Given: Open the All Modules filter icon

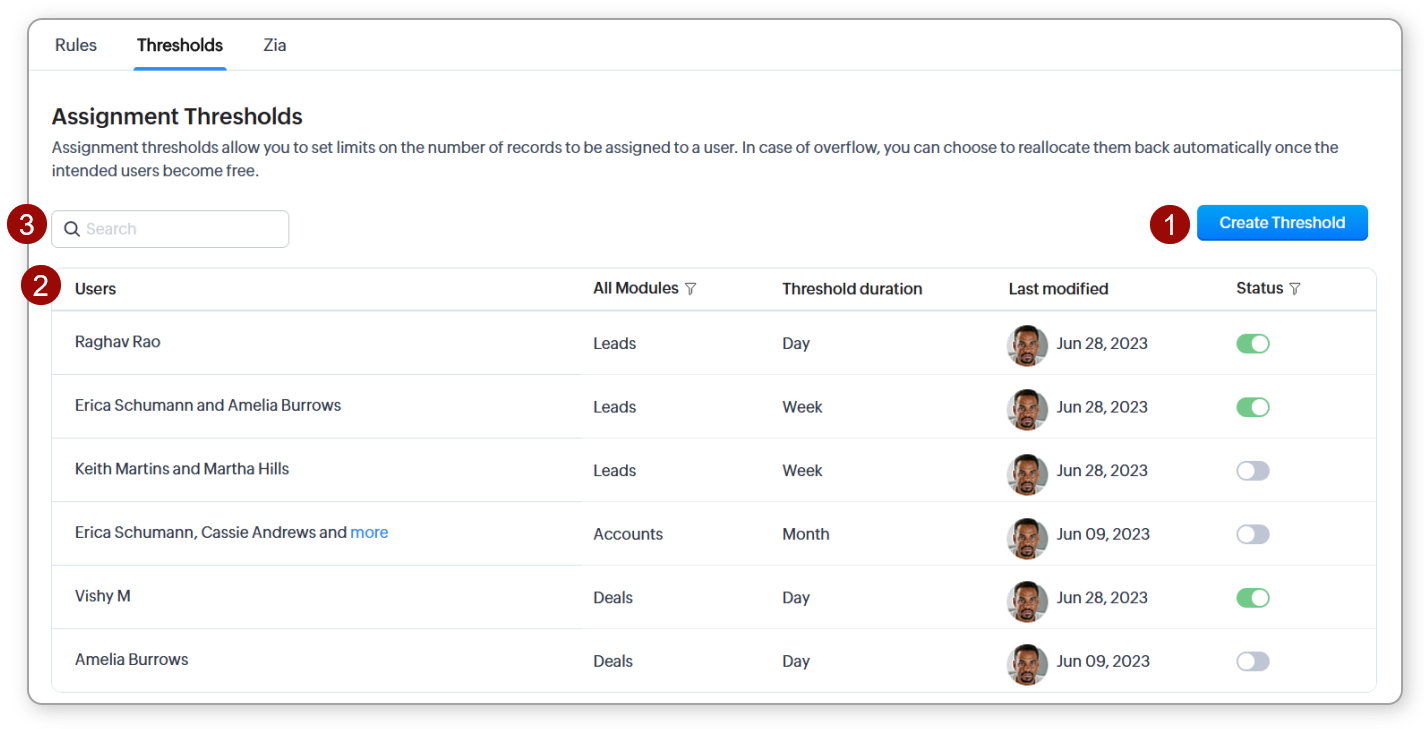Looking at the screenshot, I should click(690, 289).
